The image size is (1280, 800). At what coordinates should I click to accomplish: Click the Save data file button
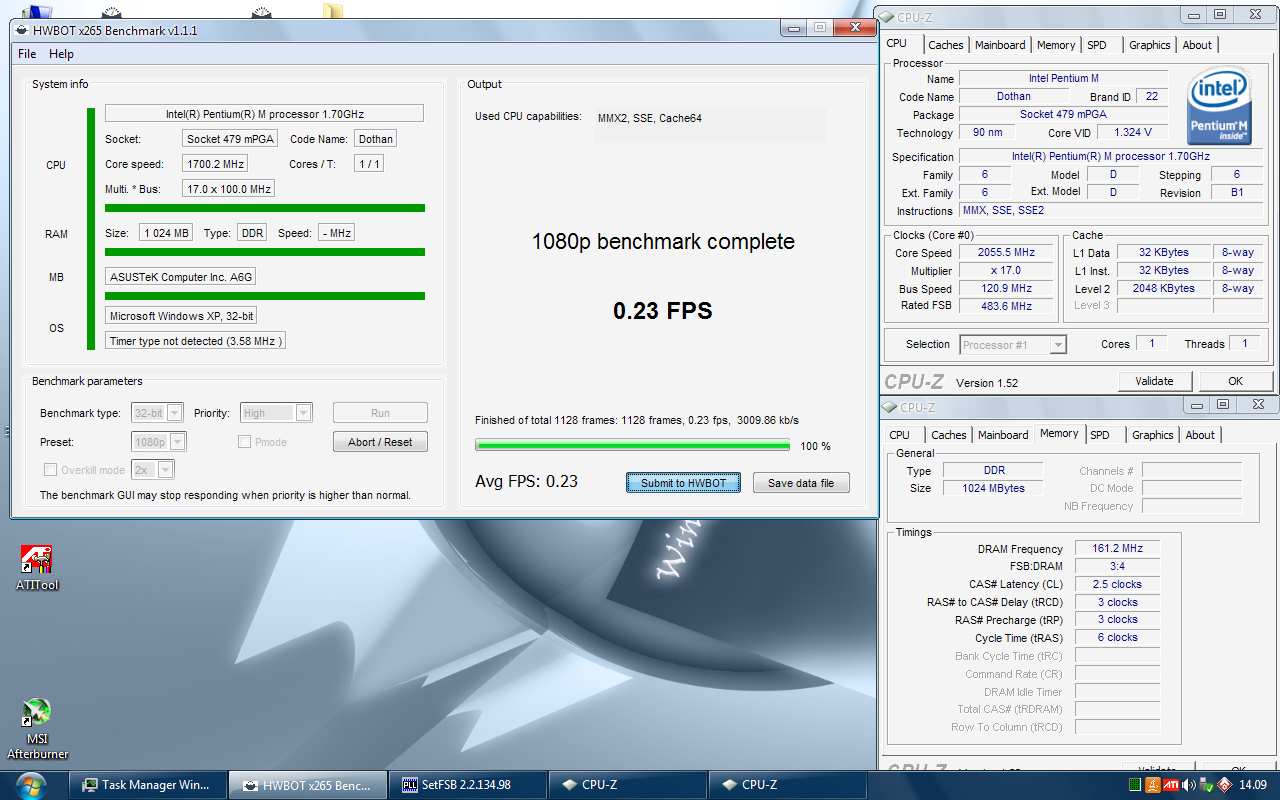pos(801,483)
